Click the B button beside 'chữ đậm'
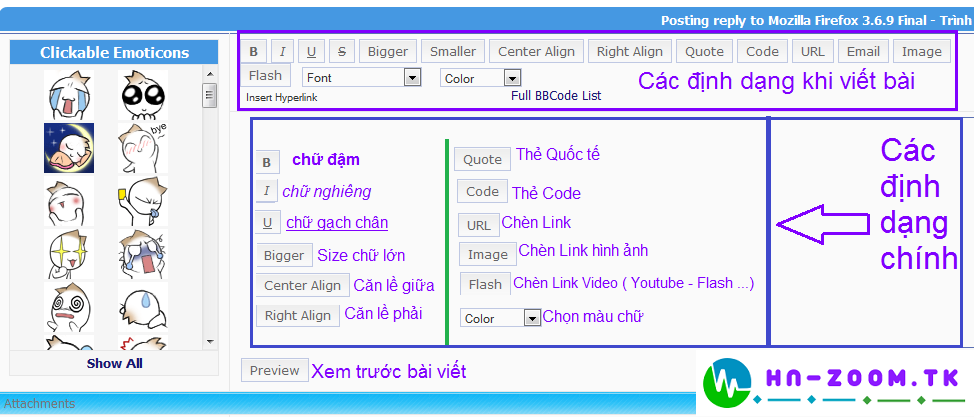The width and height of the screenshot is (974, 417). (268, 162)
